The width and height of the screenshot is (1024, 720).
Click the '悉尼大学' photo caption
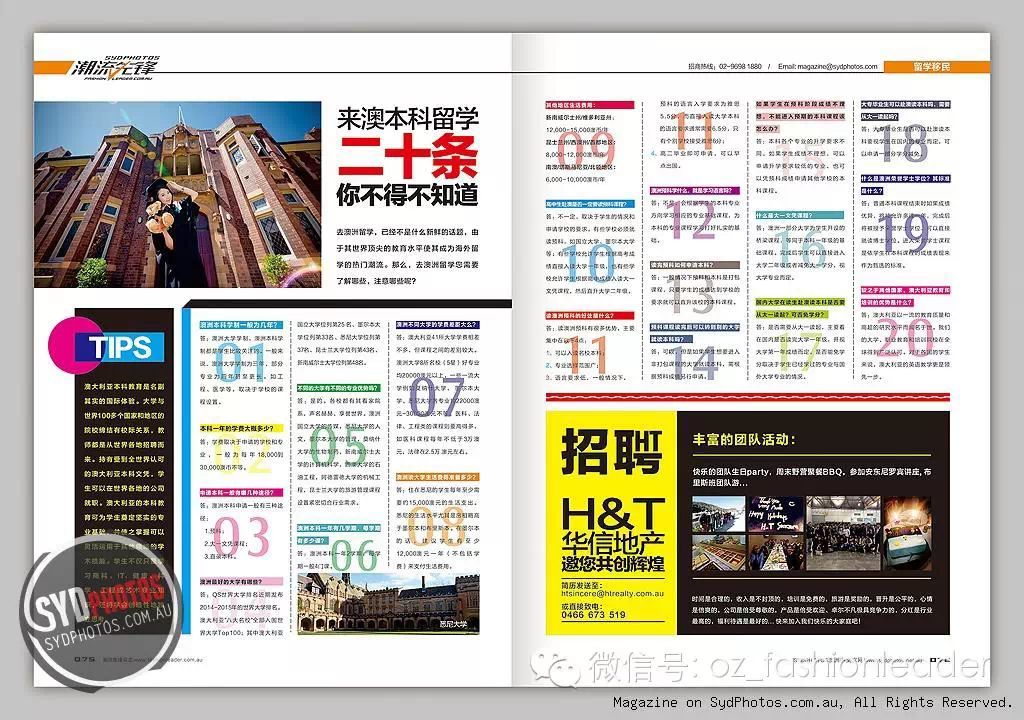click(x=453, y=624)
